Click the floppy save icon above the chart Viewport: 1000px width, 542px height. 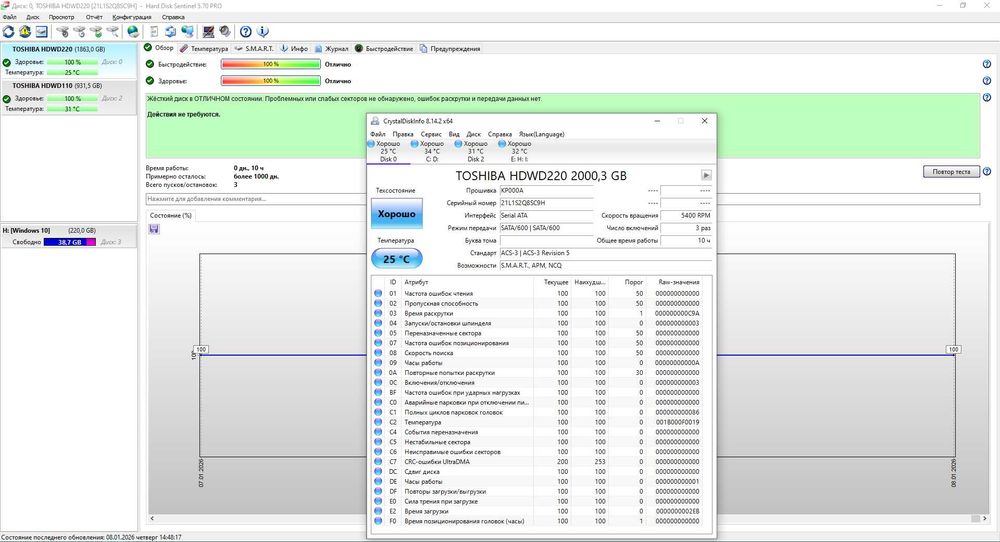pyautogui.click(x=153, y=229)
